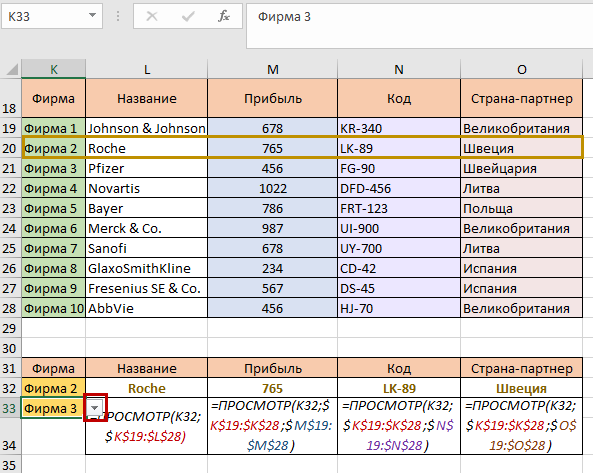
Task: Click the AbbVie cell
Action: (x=147, y=309)
